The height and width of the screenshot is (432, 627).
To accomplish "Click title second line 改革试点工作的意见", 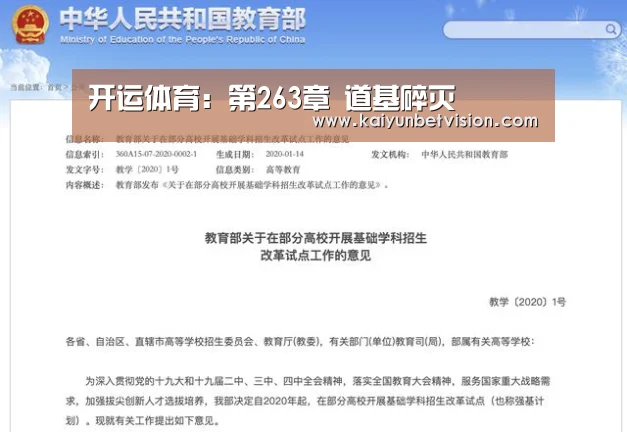I will tap(316, 255).
